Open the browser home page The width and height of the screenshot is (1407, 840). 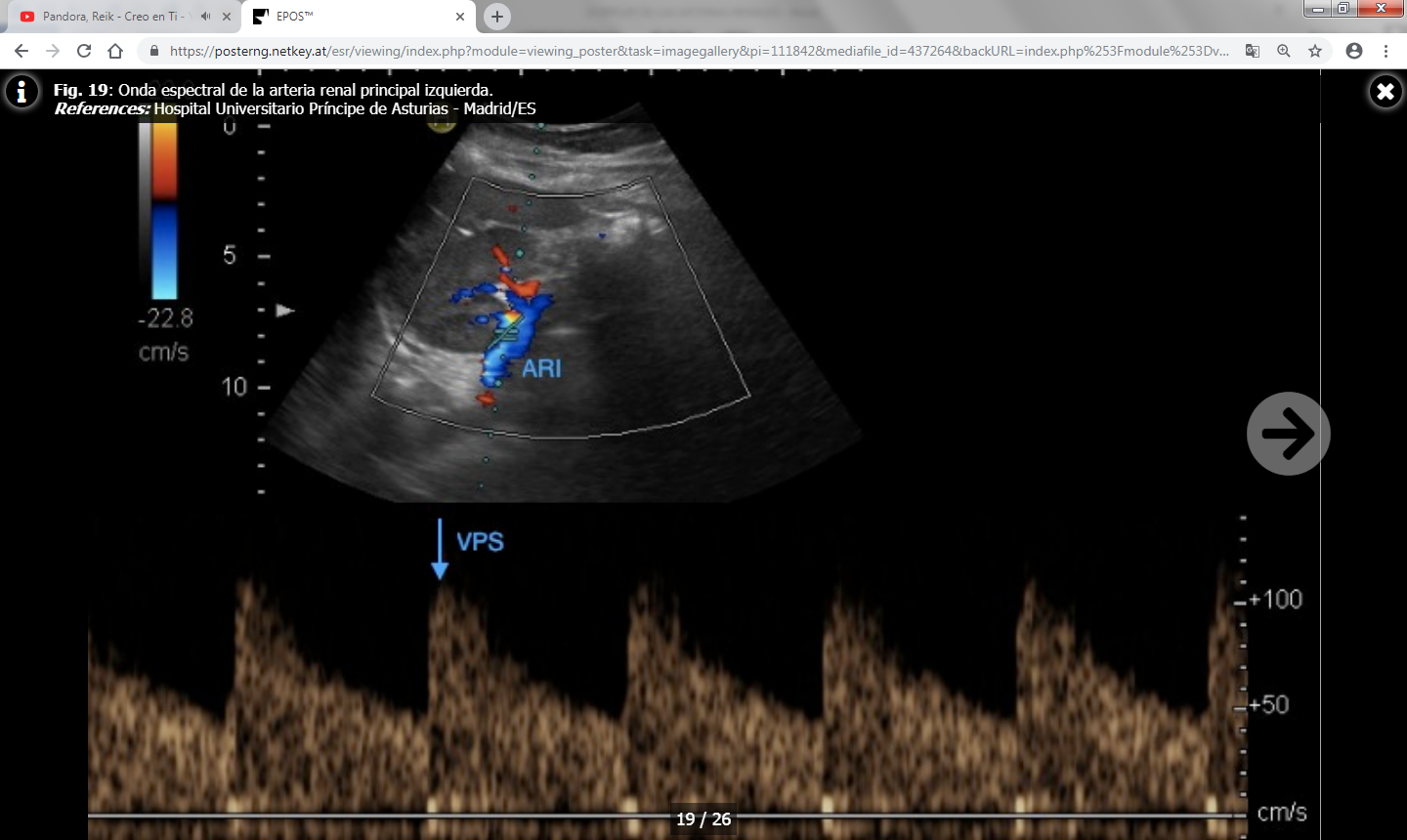click(115, 51)
